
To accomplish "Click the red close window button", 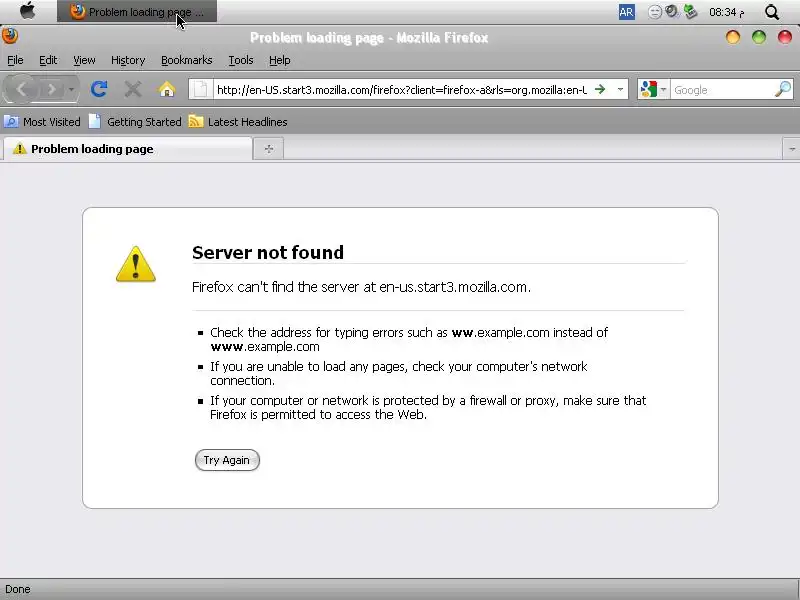I will 785,37.
